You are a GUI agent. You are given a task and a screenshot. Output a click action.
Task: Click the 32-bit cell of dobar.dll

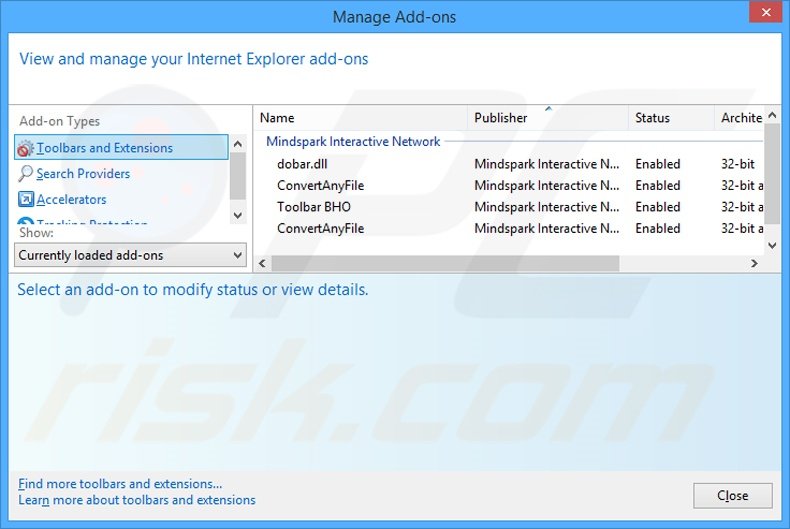point(738,164)
